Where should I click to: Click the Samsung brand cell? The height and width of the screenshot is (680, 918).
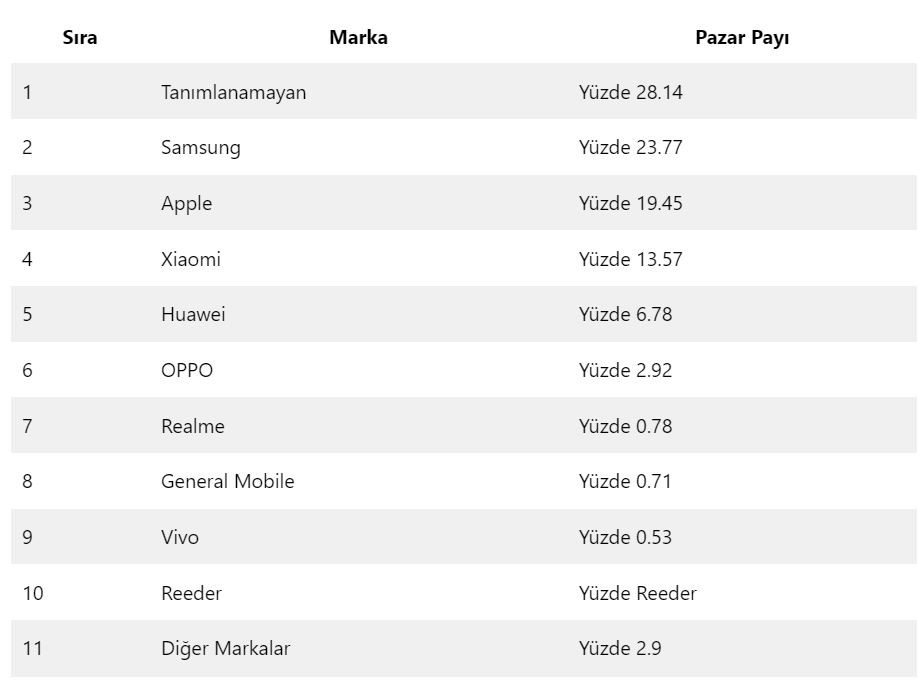coord(200,148)
